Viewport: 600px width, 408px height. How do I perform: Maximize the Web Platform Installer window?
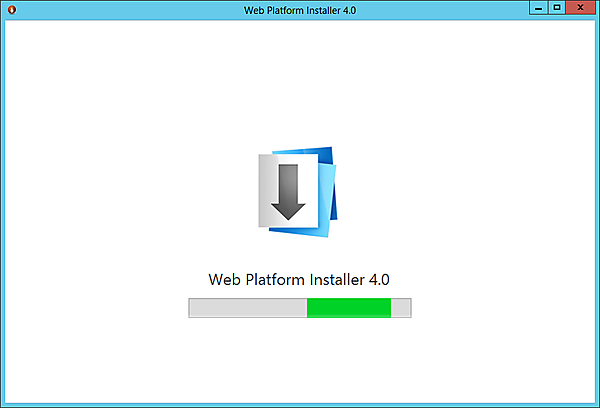[x=557, y=8]
